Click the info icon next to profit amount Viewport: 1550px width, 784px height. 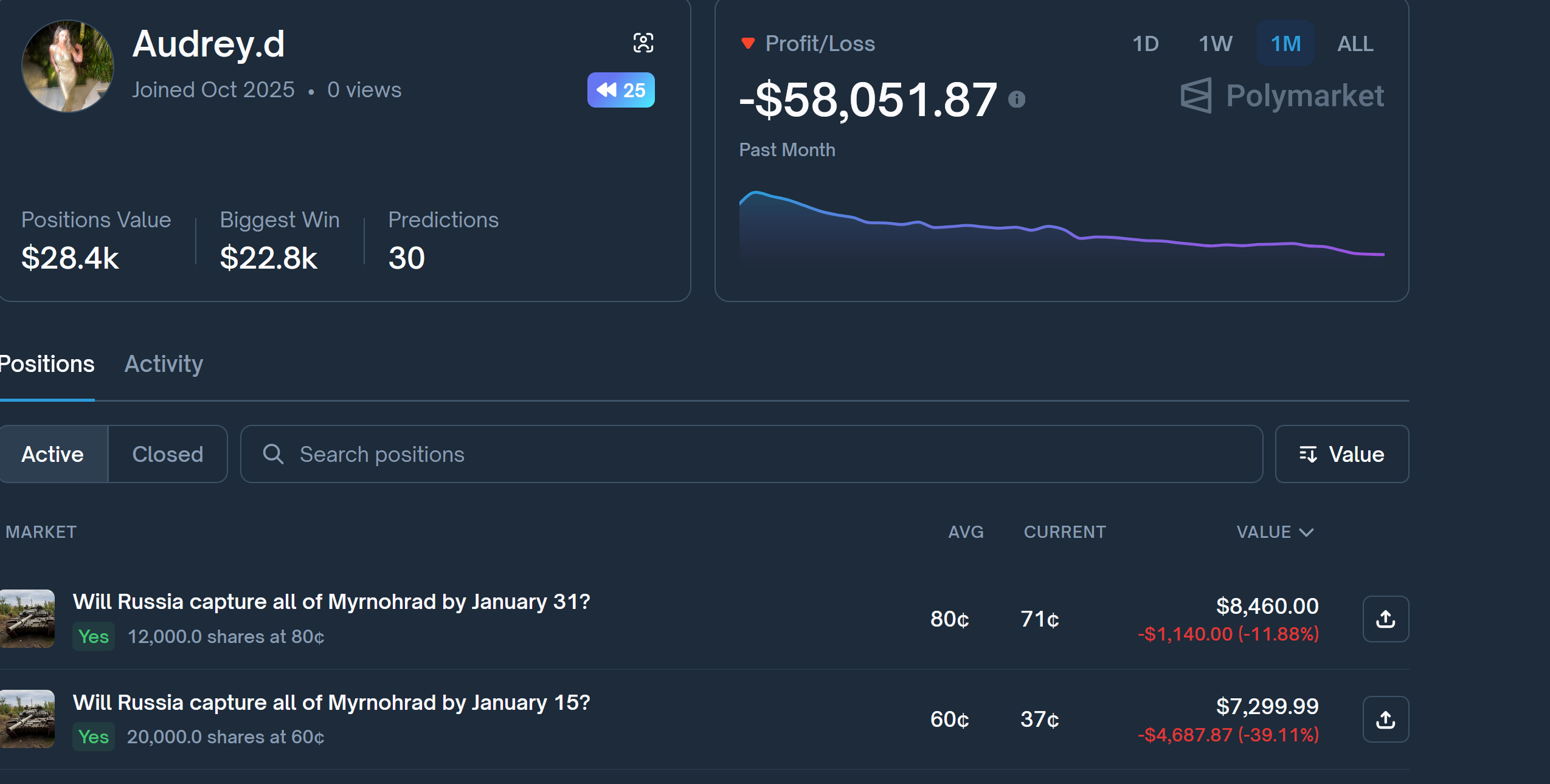(x=1016, y=99)
